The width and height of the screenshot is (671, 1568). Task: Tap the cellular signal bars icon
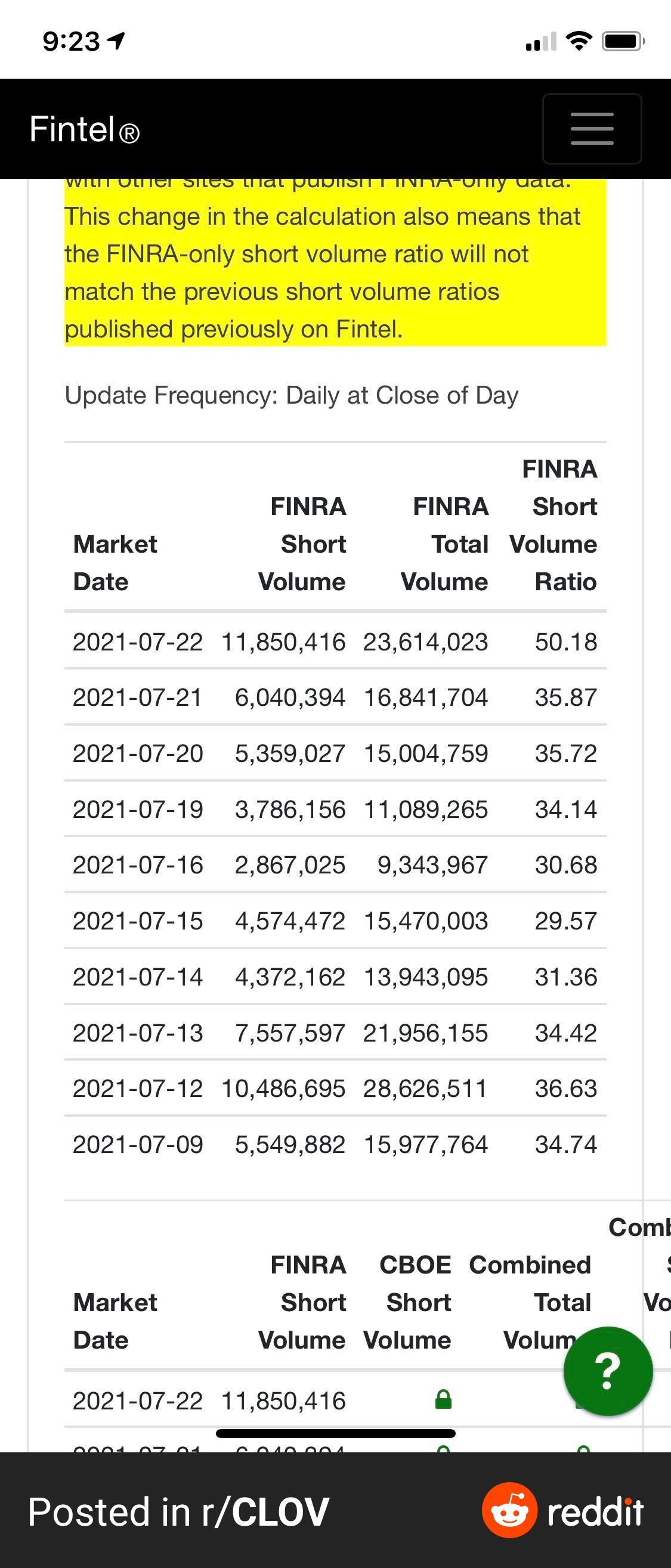(541, 41)
